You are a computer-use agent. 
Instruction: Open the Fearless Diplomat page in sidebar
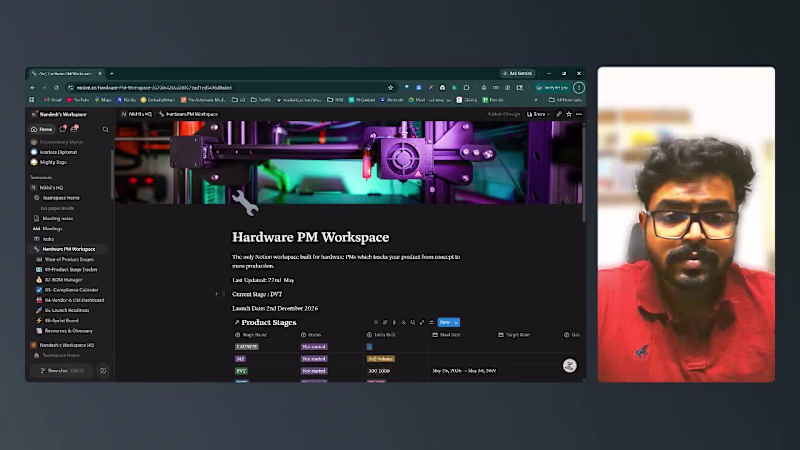(x=54, y=152)
